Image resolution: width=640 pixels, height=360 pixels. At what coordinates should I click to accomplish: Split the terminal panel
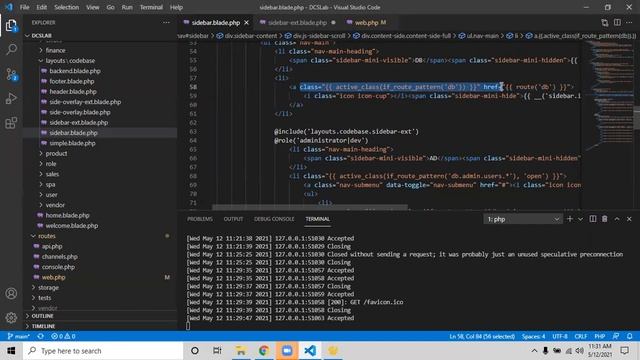(x=593, y=219)
